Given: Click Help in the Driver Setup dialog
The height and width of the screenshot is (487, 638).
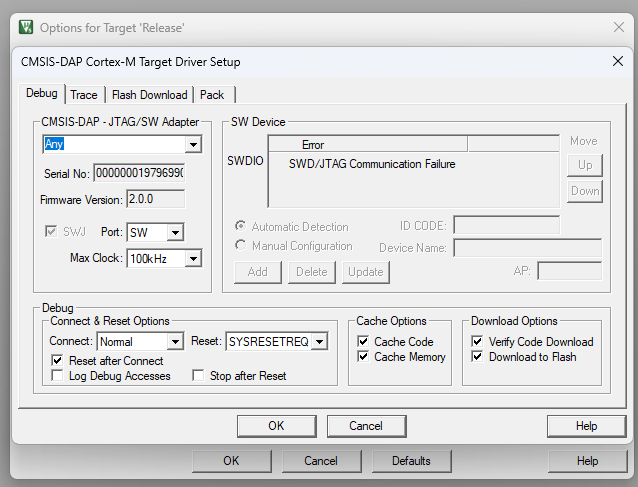Looking at the screenshot, I should pos(586,426).
